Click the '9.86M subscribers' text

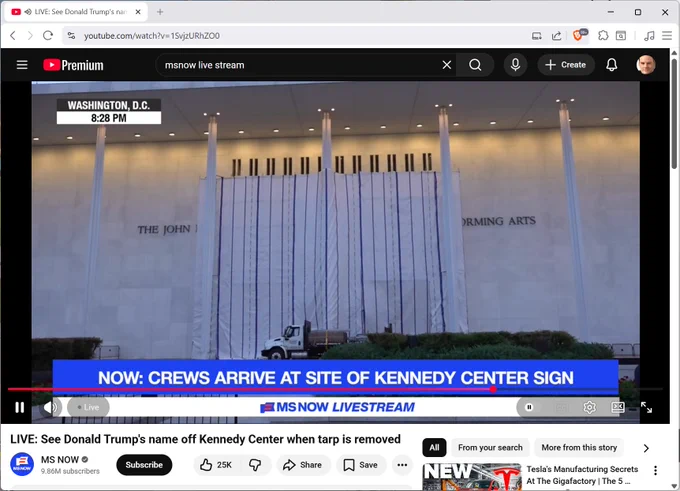click(70, 471)
